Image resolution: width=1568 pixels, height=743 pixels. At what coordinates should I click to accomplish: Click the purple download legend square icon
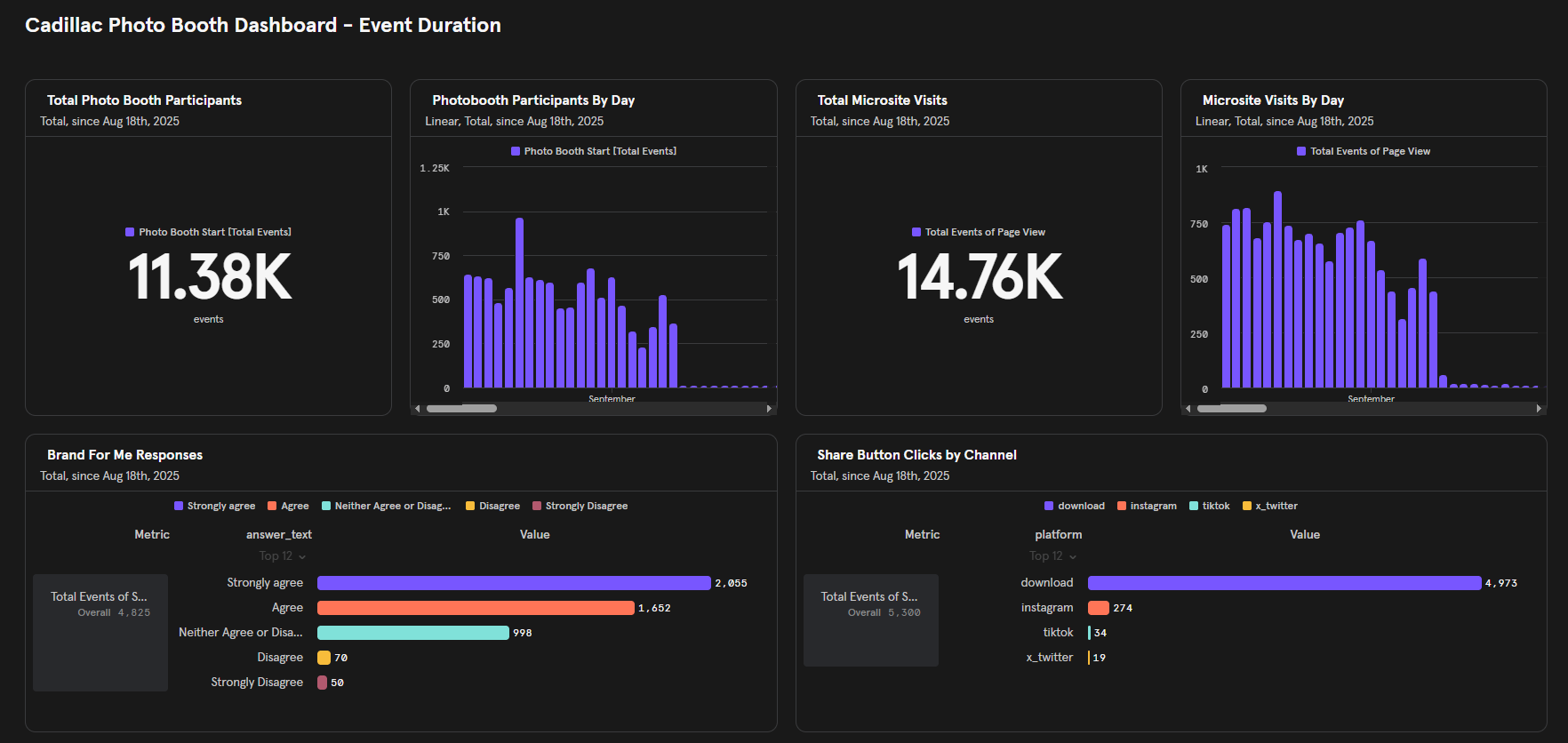(1049, 506)
